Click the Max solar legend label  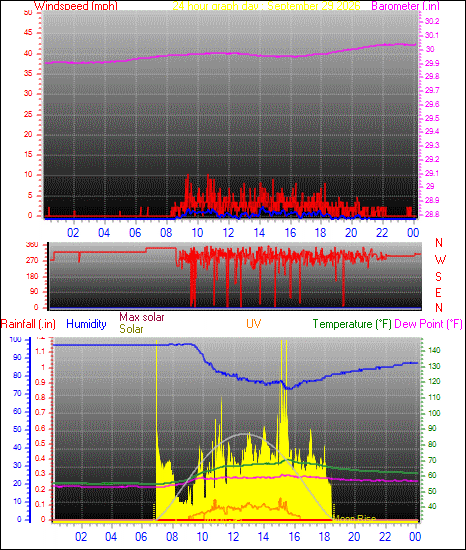[x=142, y=317]
